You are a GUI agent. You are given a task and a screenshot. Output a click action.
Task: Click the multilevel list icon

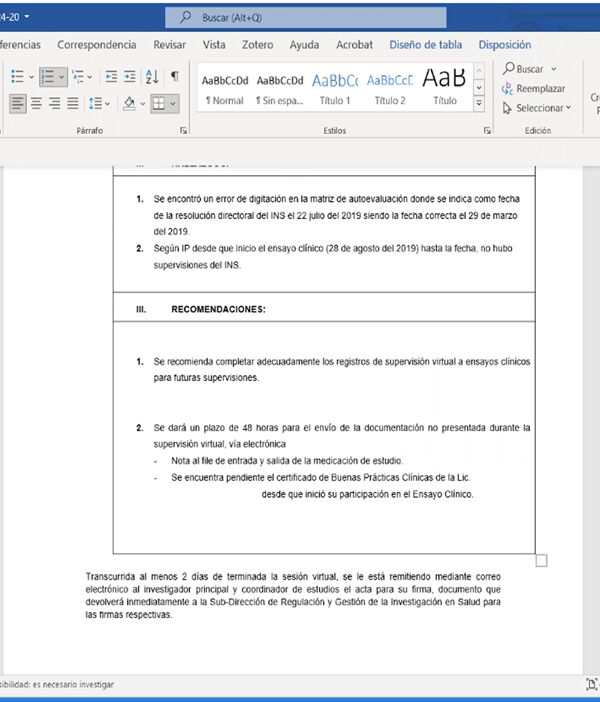pyautogui.click(x=78, y=77)
